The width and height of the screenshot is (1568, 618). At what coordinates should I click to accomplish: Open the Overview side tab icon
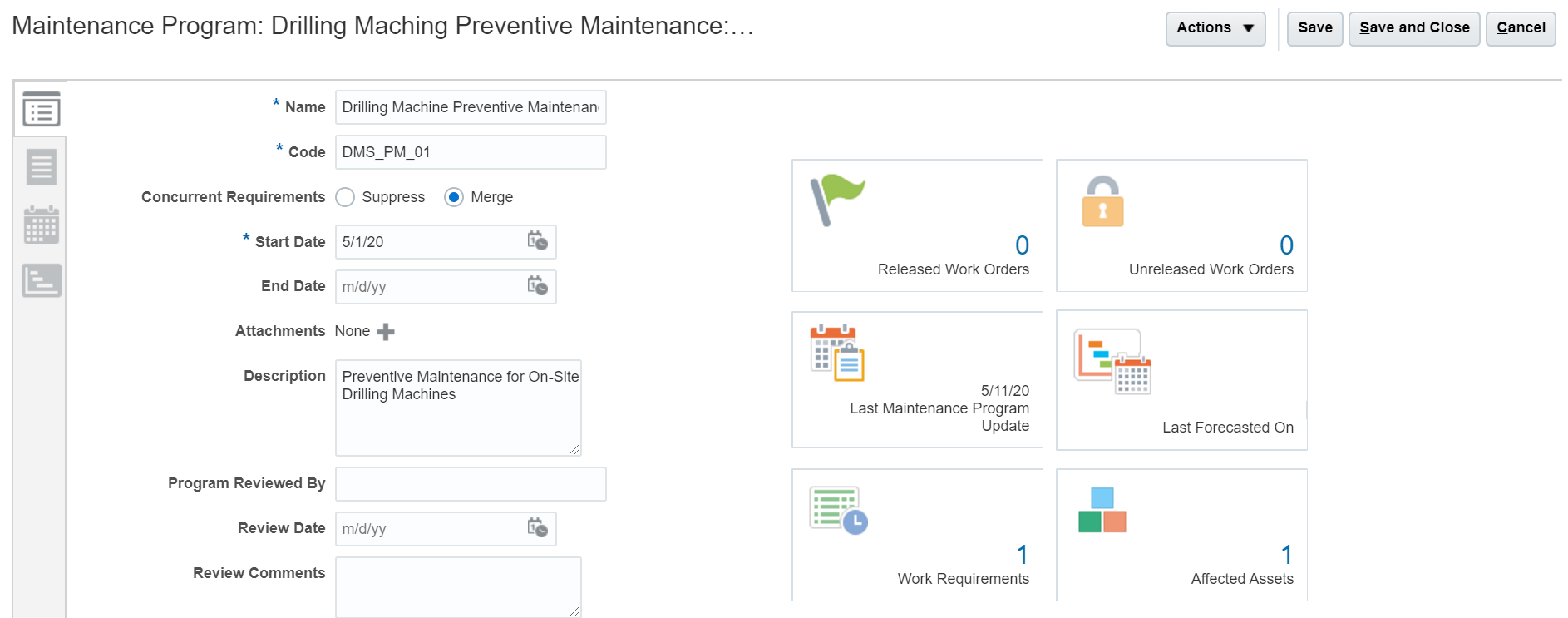(41, 109)
